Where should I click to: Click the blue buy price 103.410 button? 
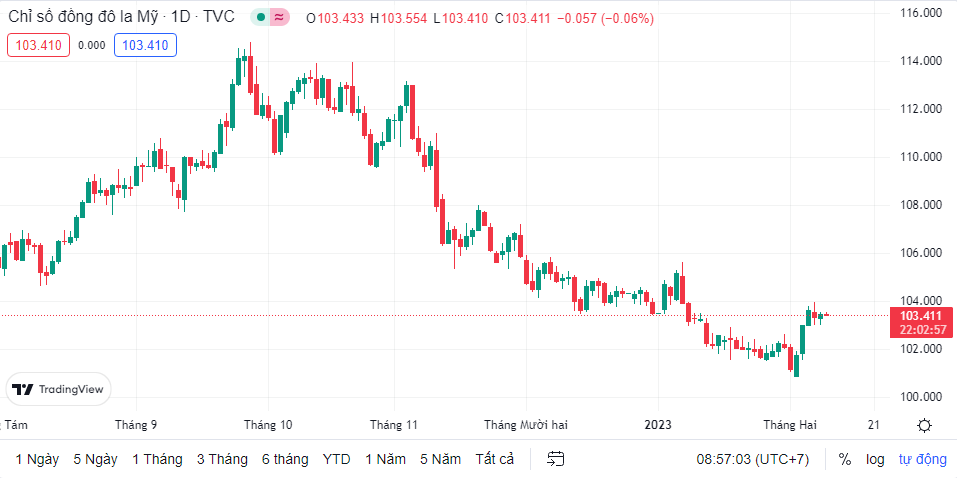coord(145,44)
